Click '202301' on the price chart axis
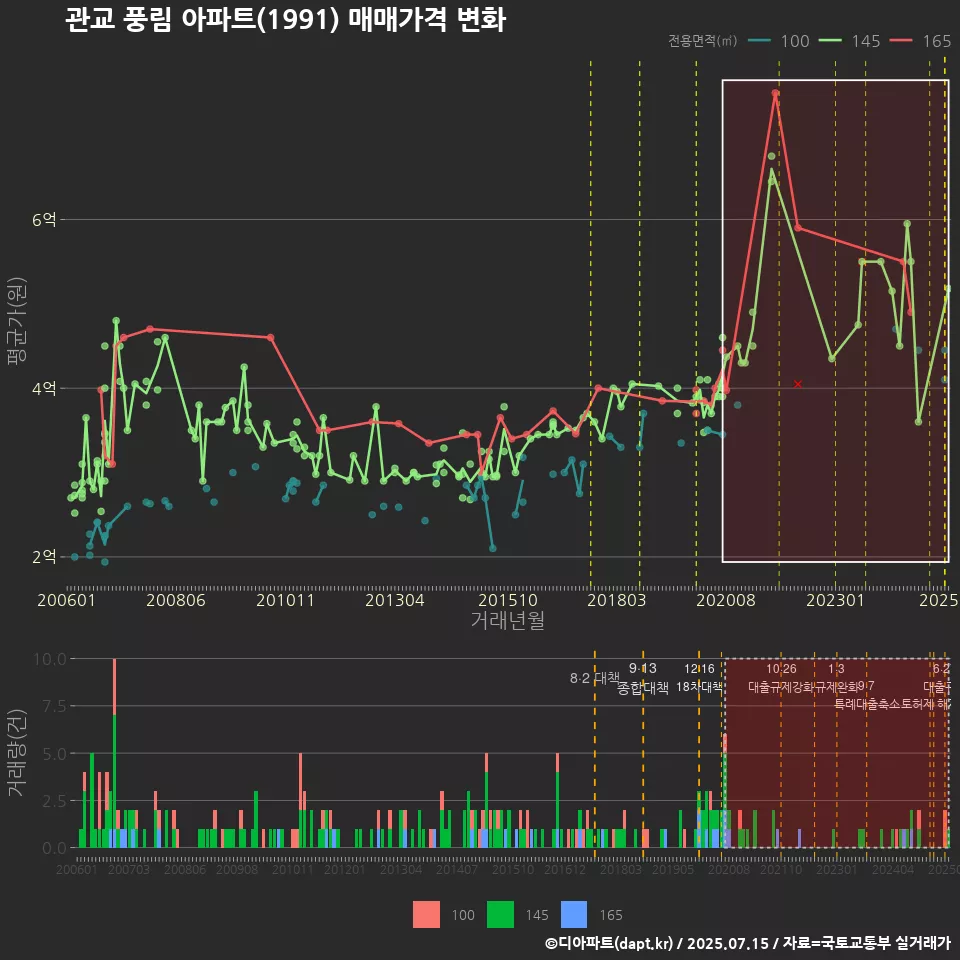 [x=835, y=600]
